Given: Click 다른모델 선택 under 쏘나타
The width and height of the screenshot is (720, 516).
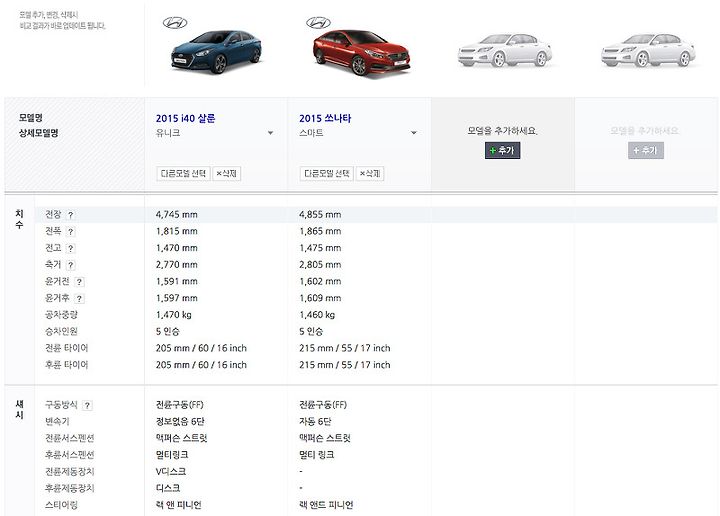Looking at the screenshot, I should click(x=326, y=174).
